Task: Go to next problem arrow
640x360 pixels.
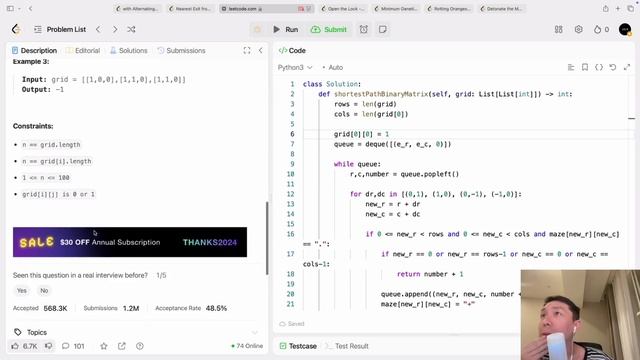Action: [115, 29]
